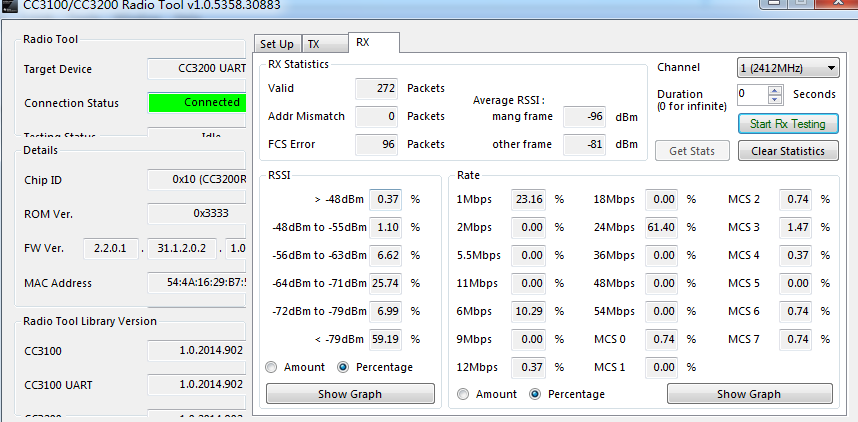The image size is (858, 422).
Task: Click the ROM Ver. value 0x3333
Action: pos(196,214)
